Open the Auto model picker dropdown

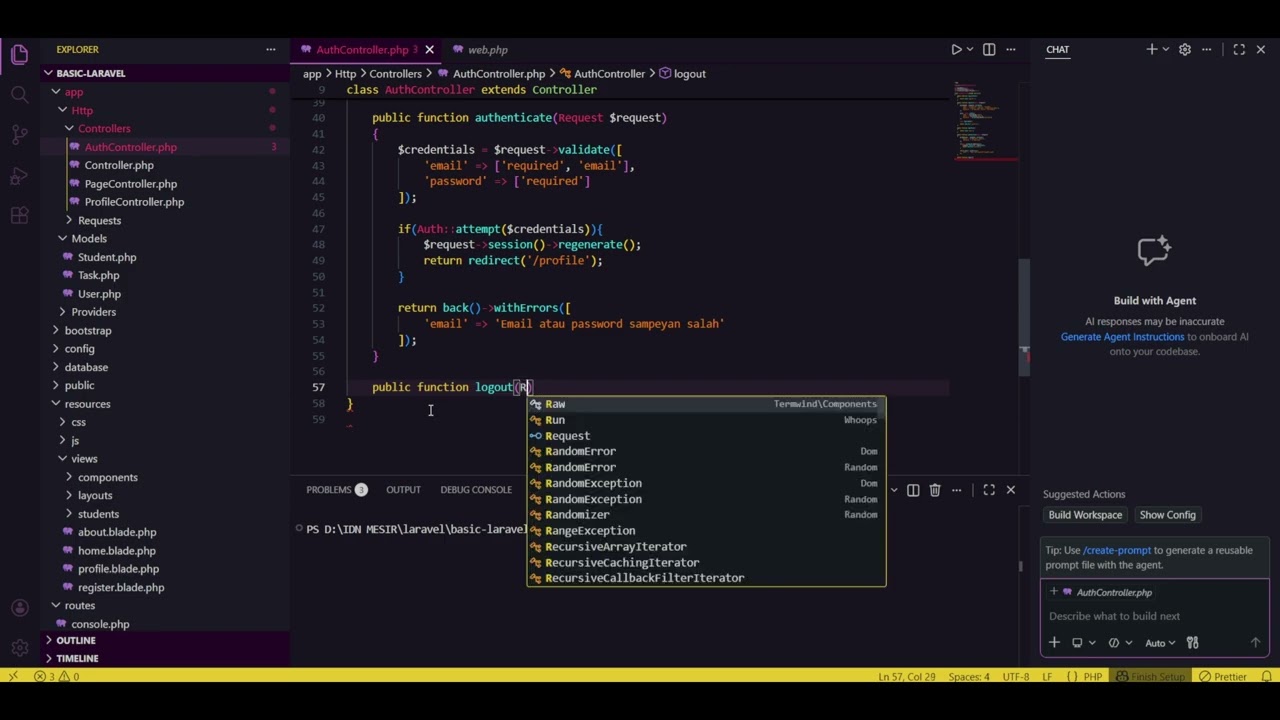pos(1160,643)
